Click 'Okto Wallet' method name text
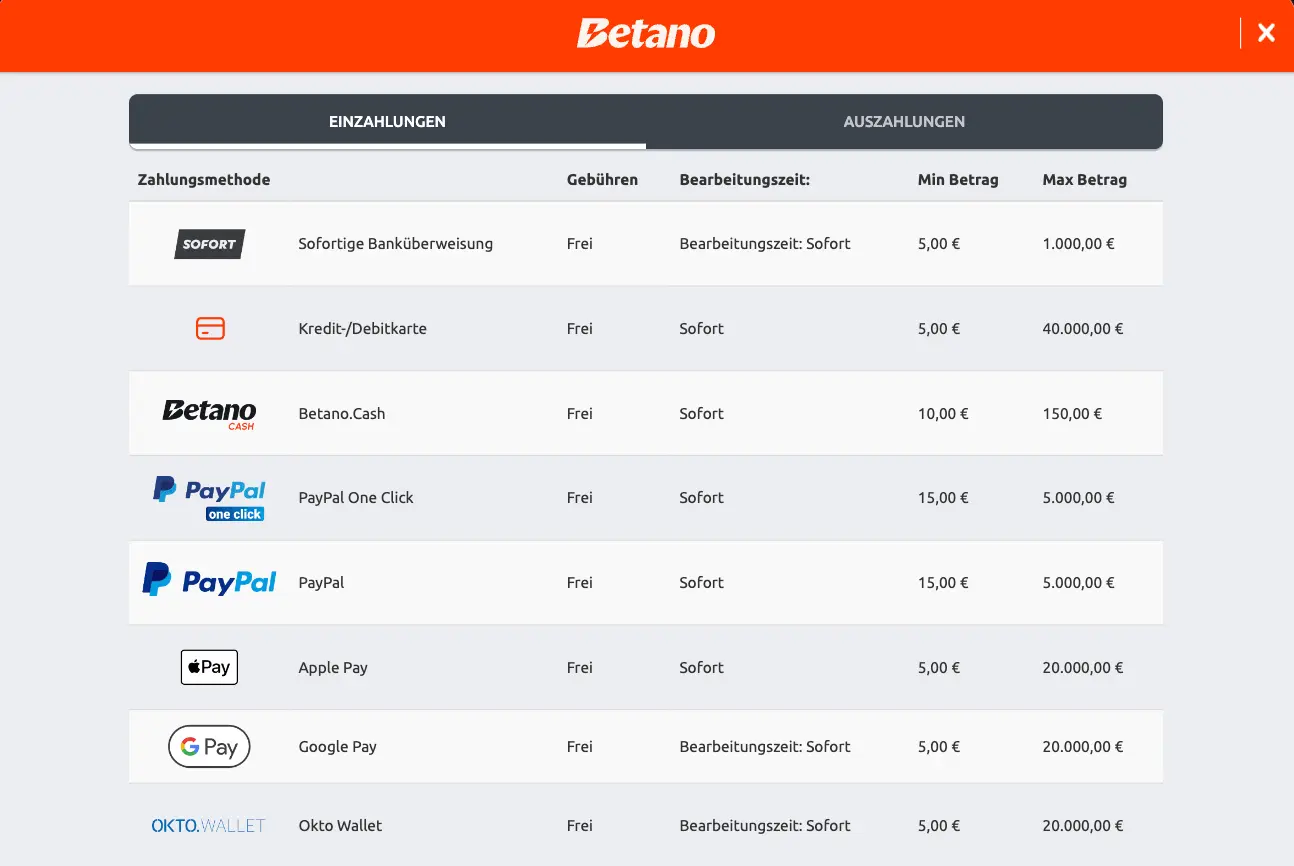The height and width of the screenshot is (866, 1294). click(340, 825)
